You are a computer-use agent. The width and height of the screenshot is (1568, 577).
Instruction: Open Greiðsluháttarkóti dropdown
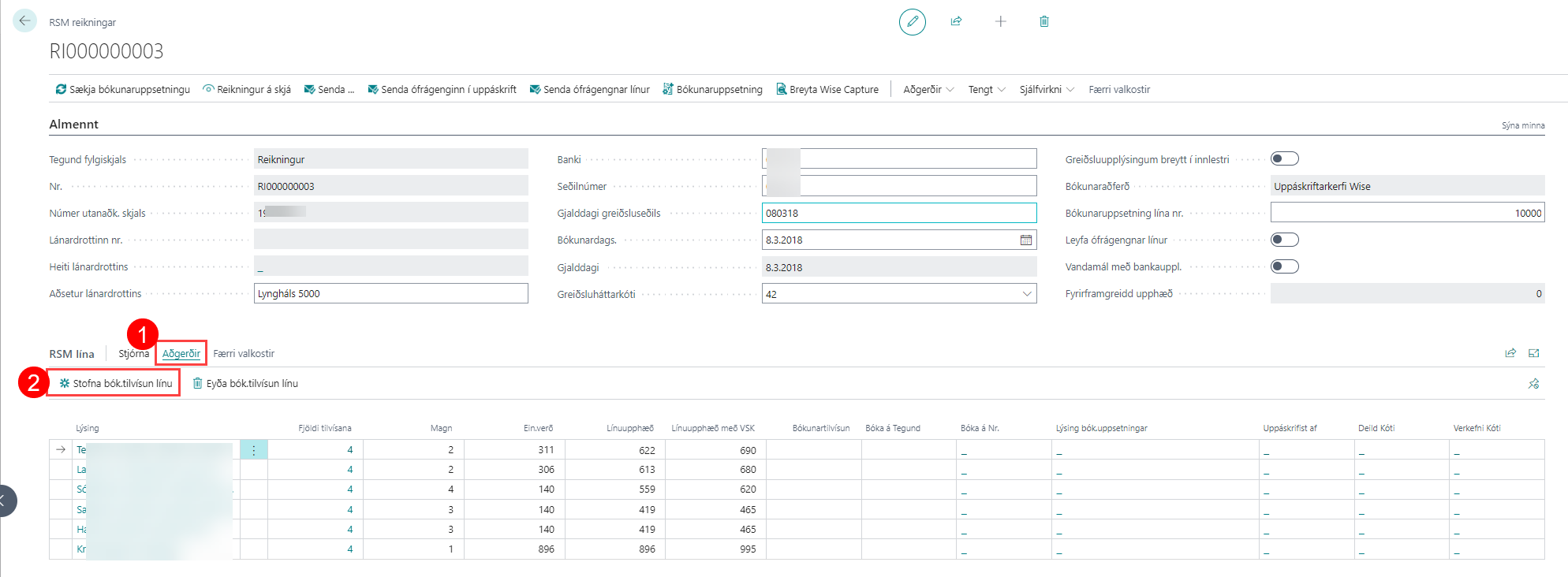click(x=1026, y=294)
